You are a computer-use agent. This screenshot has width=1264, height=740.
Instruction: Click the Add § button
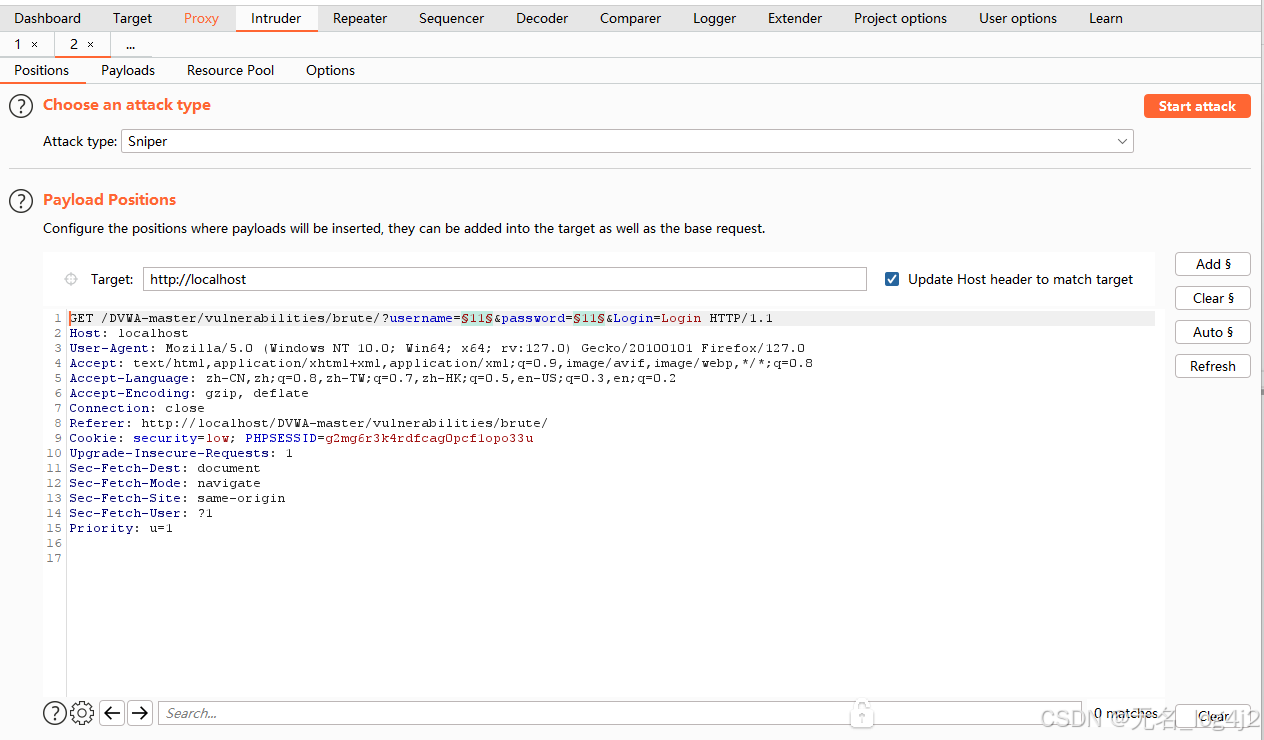(1213, 264)
